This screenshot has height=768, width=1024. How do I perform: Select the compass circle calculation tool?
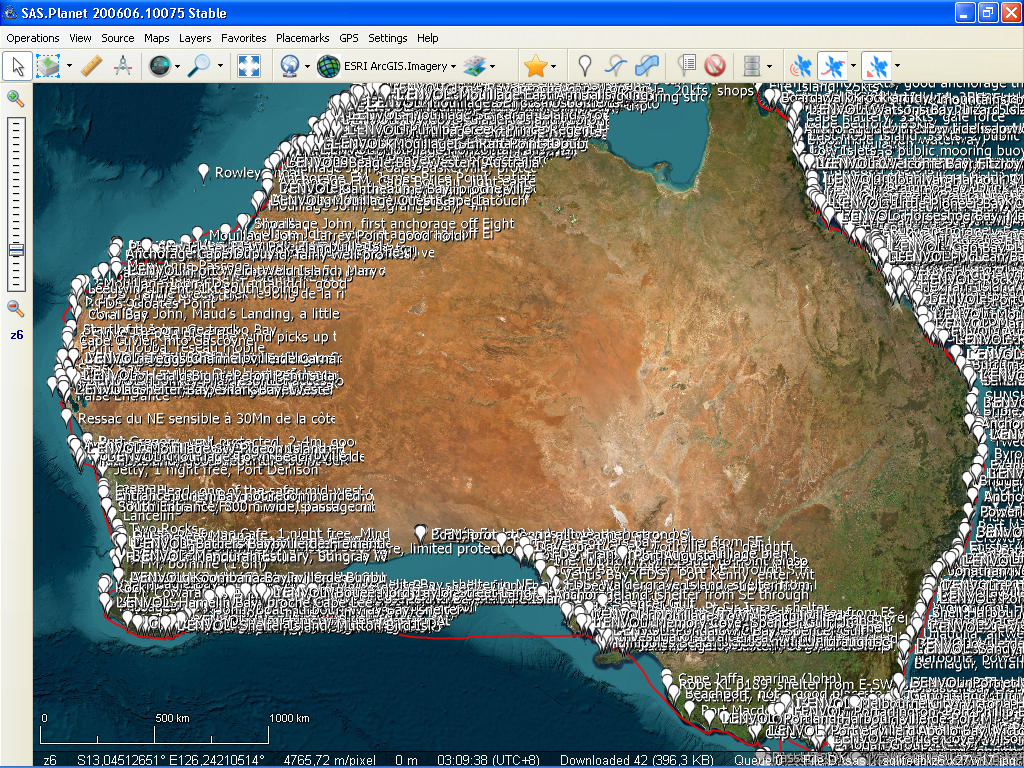(123, 66)
